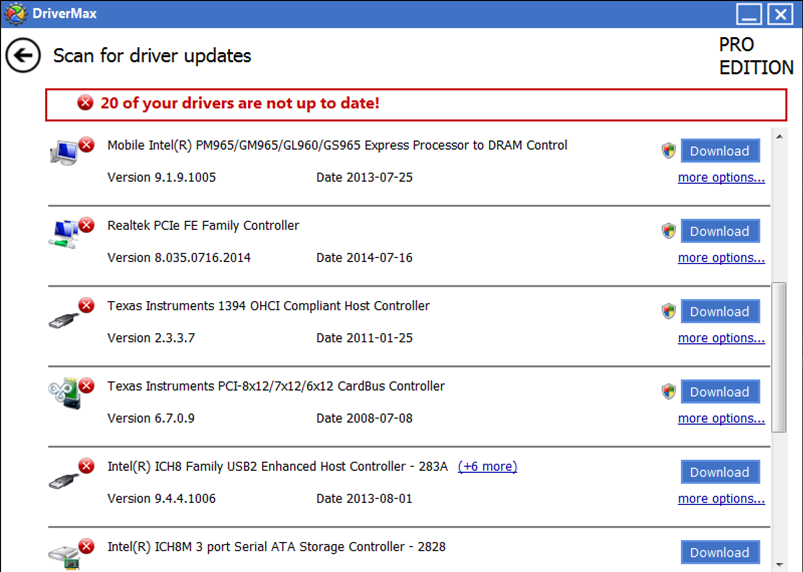Click 'Date 2011-01-25' text
Image resolution: width=803 pixels, height=572 pixels.
(x=364, y=338)
